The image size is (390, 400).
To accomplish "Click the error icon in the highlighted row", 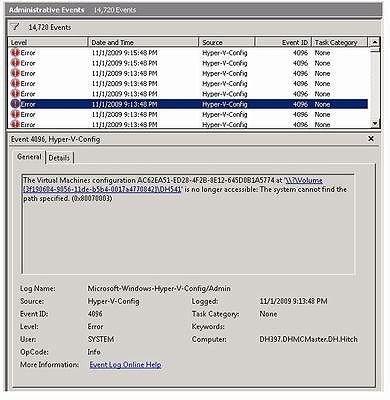I will pyautogui.click(x=15, y=104).
